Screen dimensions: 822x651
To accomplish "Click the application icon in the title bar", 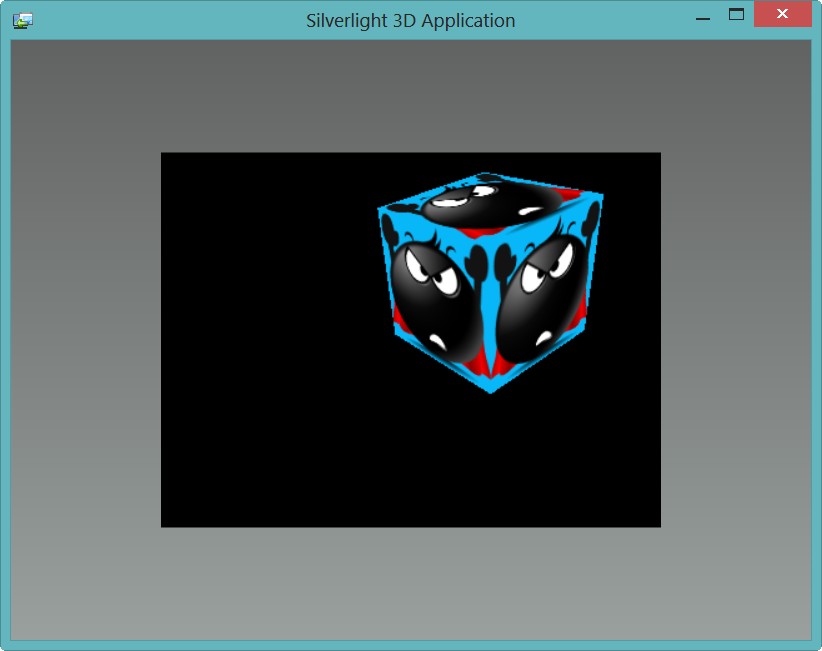I will tap(23, 21).
